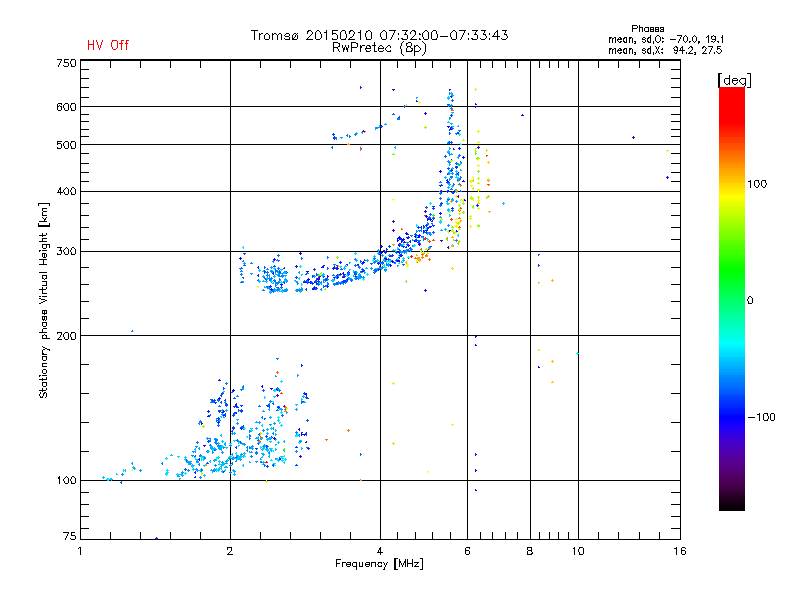Click the y-axis tick label '100' on the height axis
Viewport: 800px width, 600px height.
(x=66, y=481)
